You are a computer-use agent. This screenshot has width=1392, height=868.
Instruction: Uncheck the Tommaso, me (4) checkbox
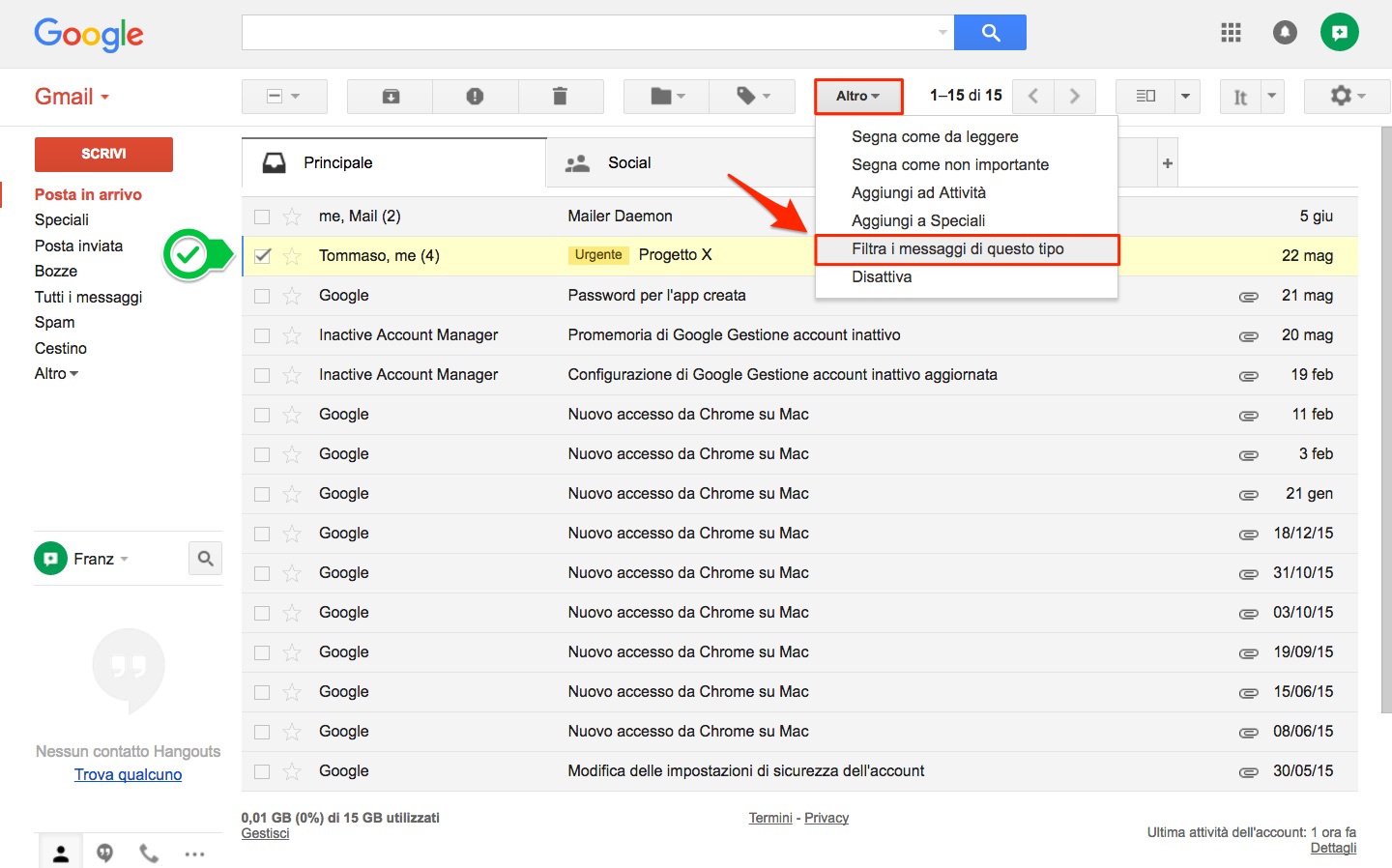click(262, 256)
